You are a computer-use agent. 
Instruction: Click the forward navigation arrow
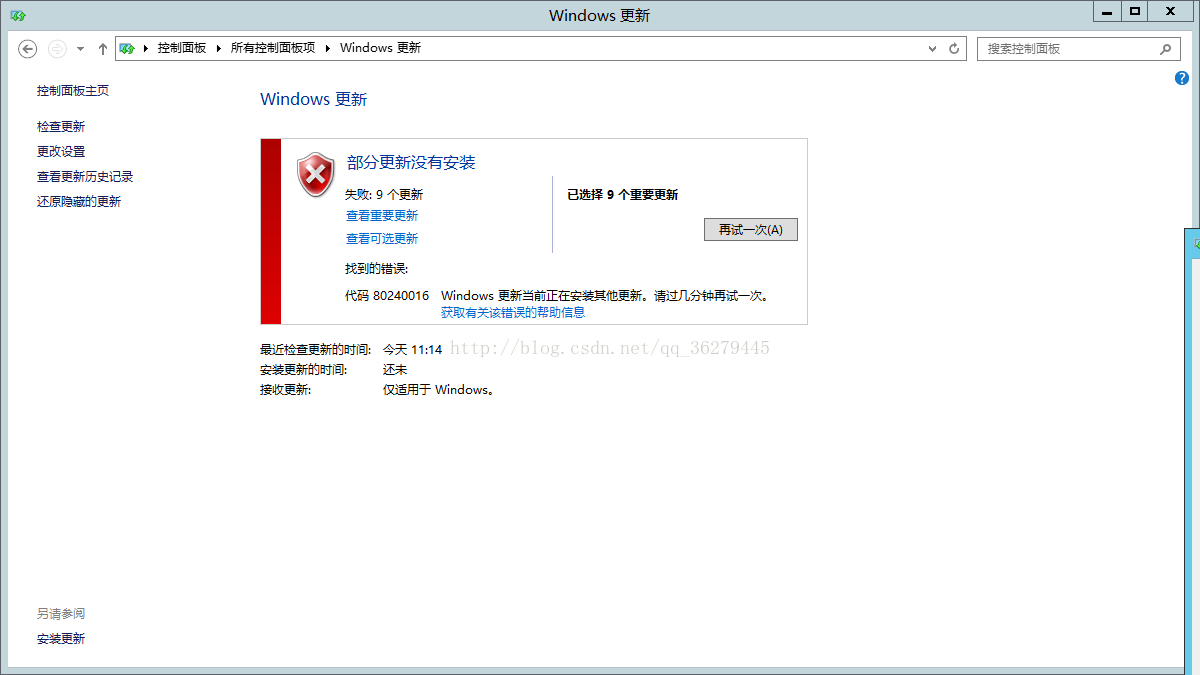click(x=57, y=48)
